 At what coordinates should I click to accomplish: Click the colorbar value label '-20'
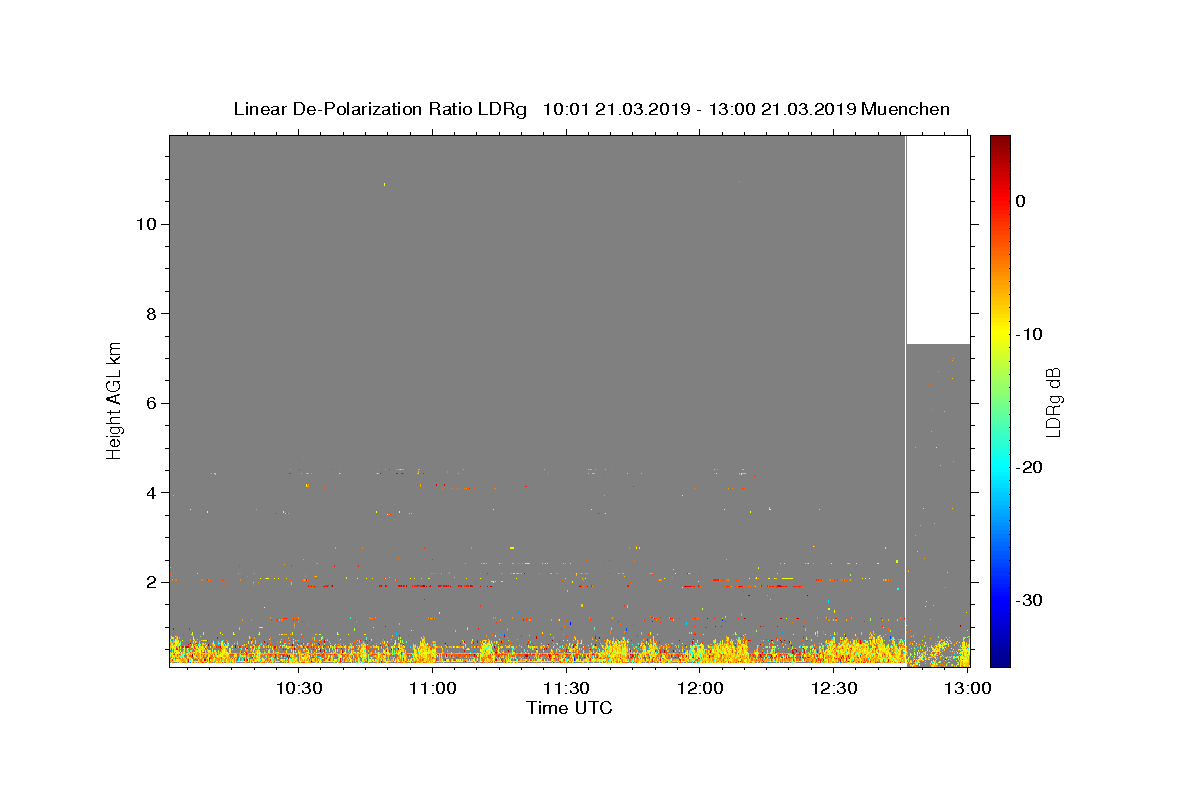[x=1029, y=467]
